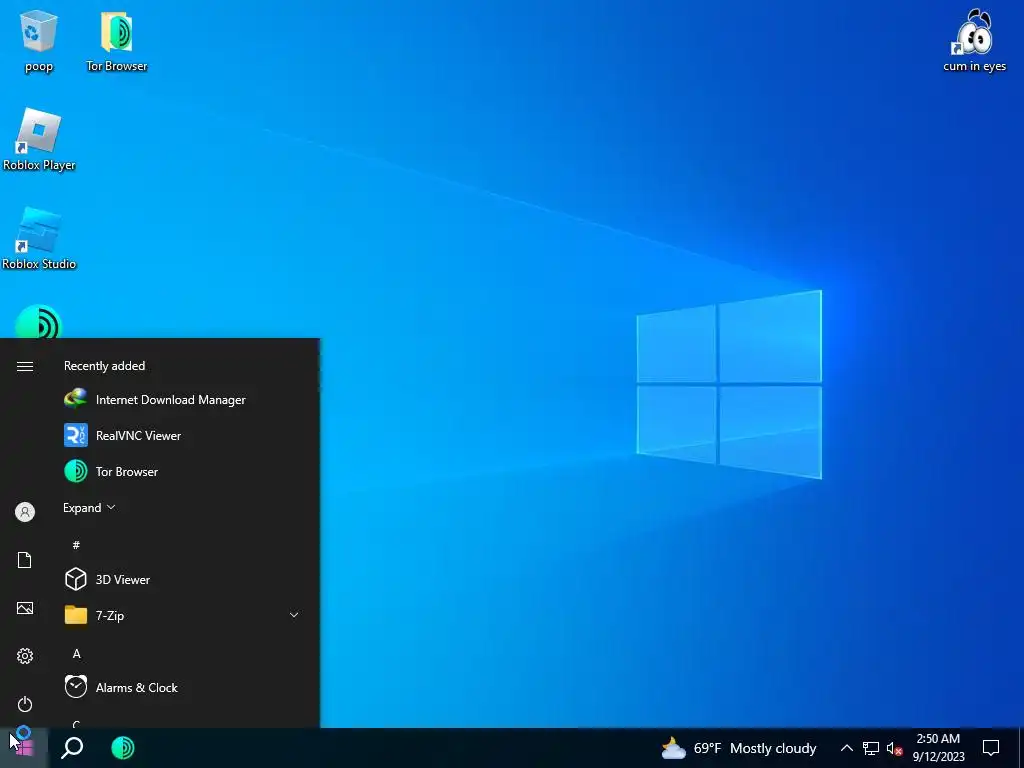Open the Action Center notifications icon
This screenshot has height=768, width=1024.
click(991, 748)
